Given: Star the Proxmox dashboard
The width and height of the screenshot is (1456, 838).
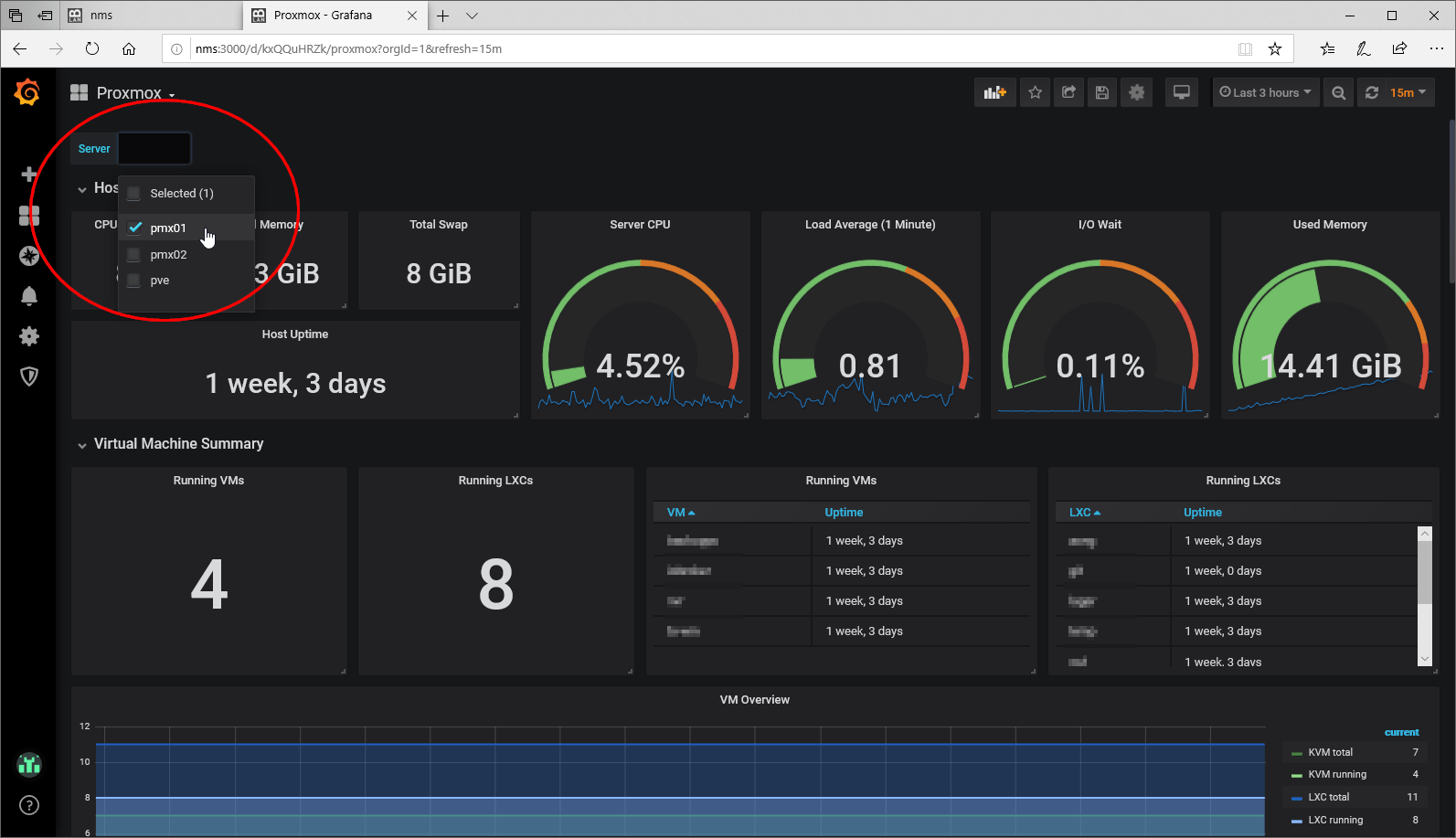Looking at the screenshot, I should 1035,92.
